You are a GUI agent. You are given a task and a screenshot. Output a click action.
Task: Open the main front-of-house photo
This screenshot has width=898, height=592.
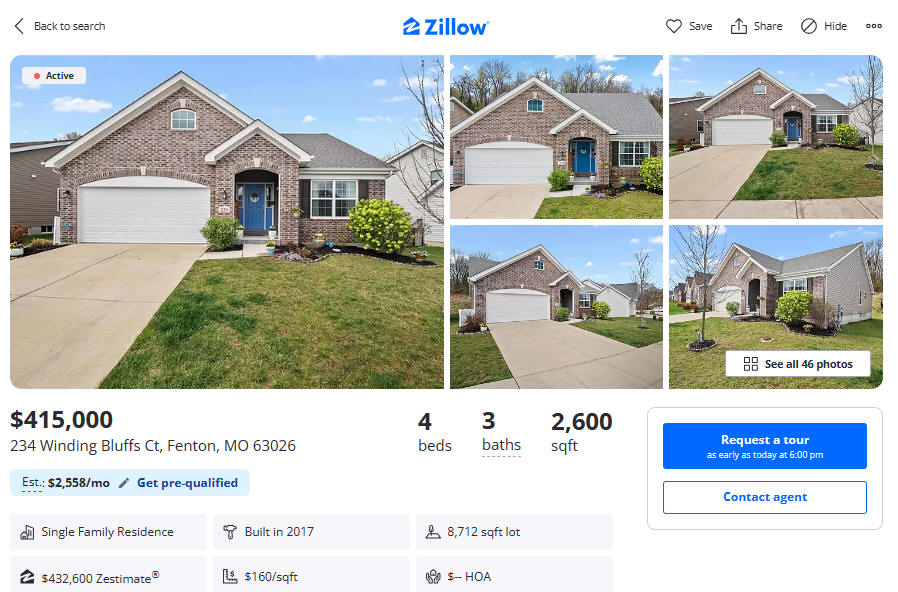(227, 222)
